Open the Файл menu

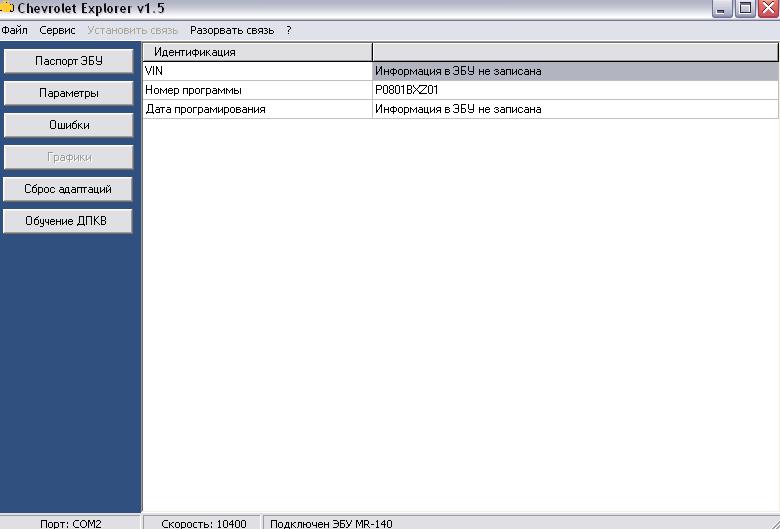coord(14,30)
